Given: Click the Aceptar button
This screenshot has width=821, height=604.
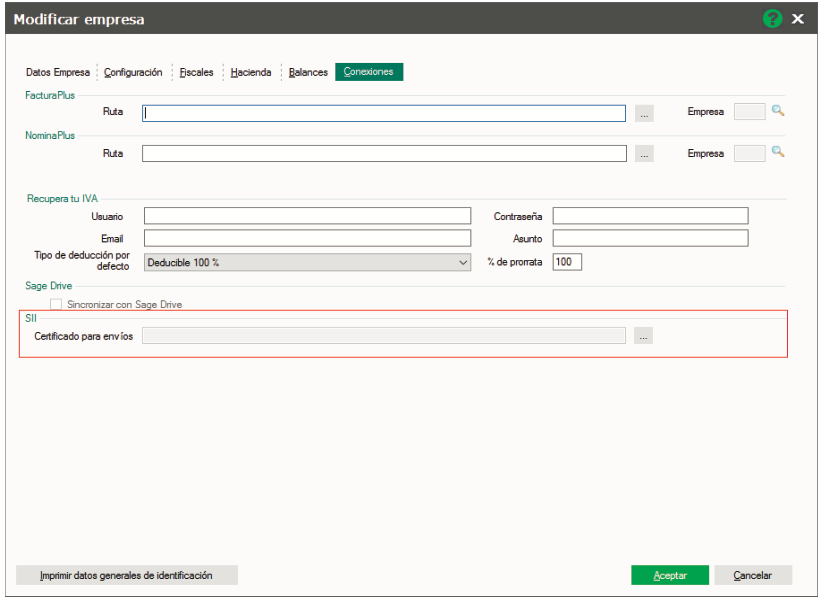Looking at the screenshot, I should (x=670, y=575).
